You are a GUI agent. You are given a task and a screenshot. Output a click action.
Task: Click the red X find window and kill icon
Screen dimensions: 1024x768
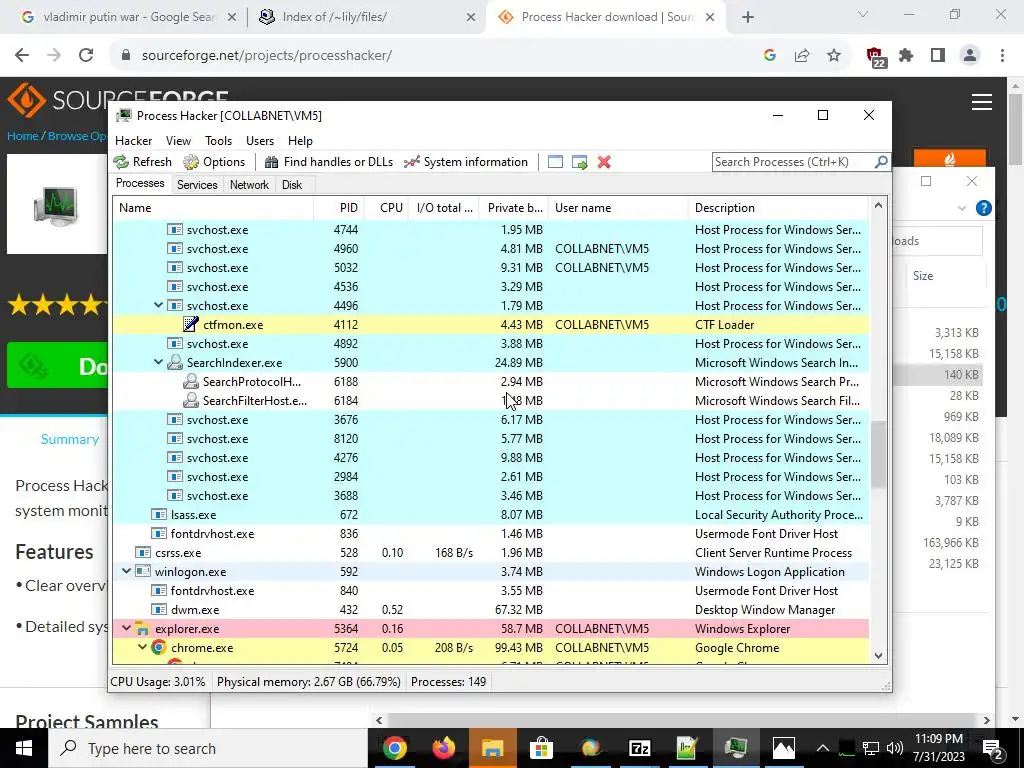[604, 162]
